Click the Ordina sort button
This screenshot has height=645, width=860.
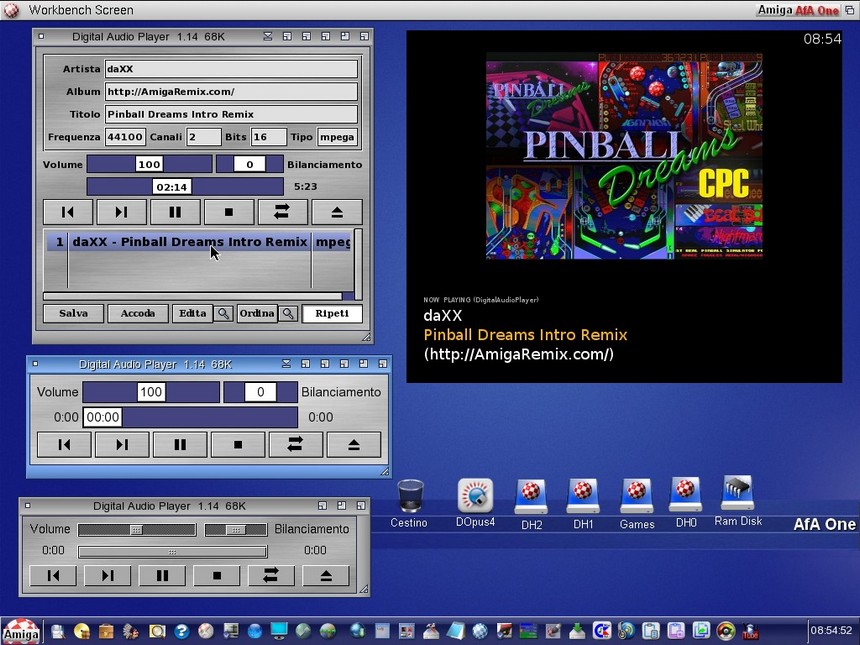tap(256, 314)
